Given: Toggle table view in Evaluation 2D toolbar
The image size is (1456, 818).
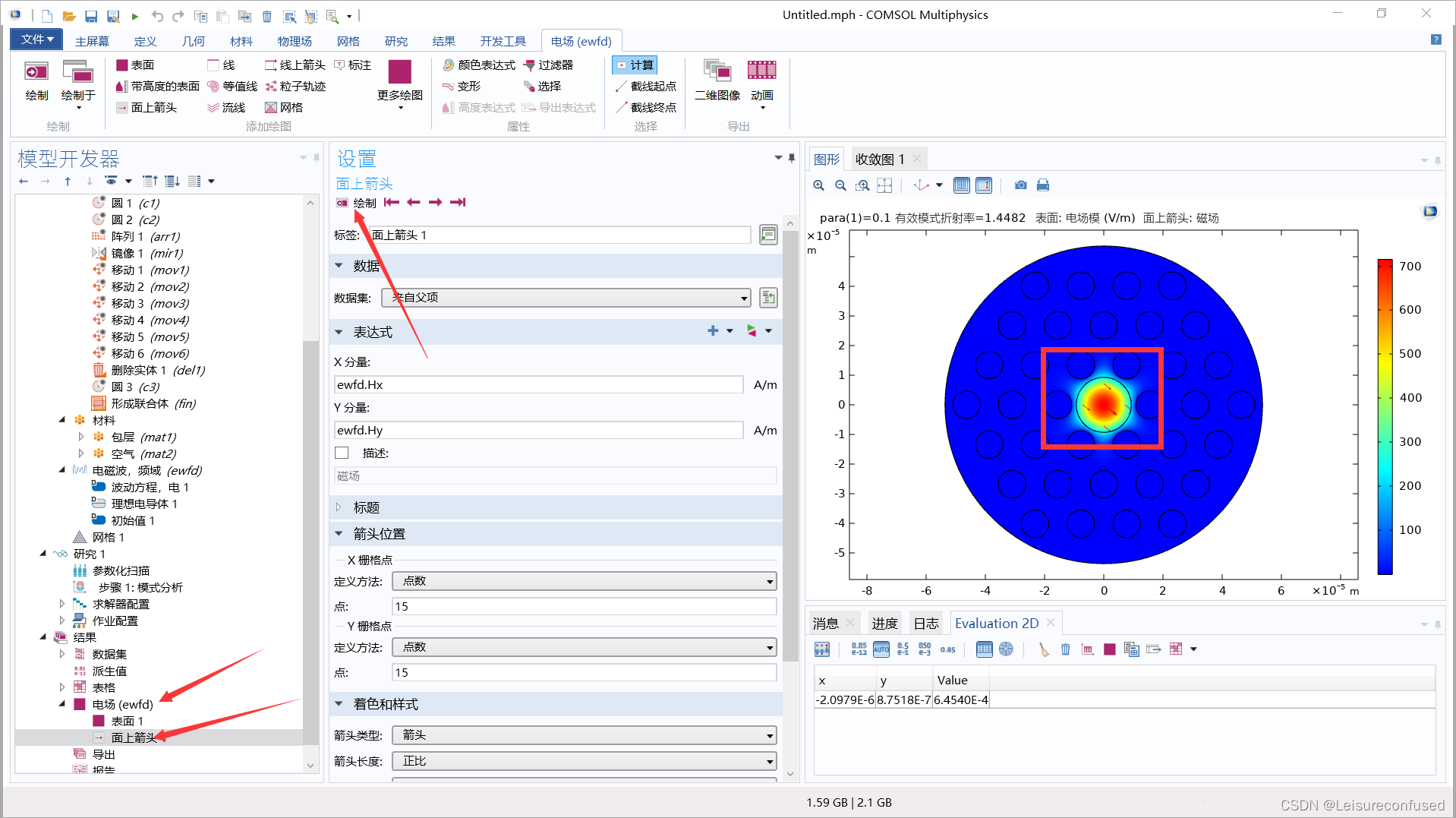Looking at the screenshot, I should click(x=984, y=649).
